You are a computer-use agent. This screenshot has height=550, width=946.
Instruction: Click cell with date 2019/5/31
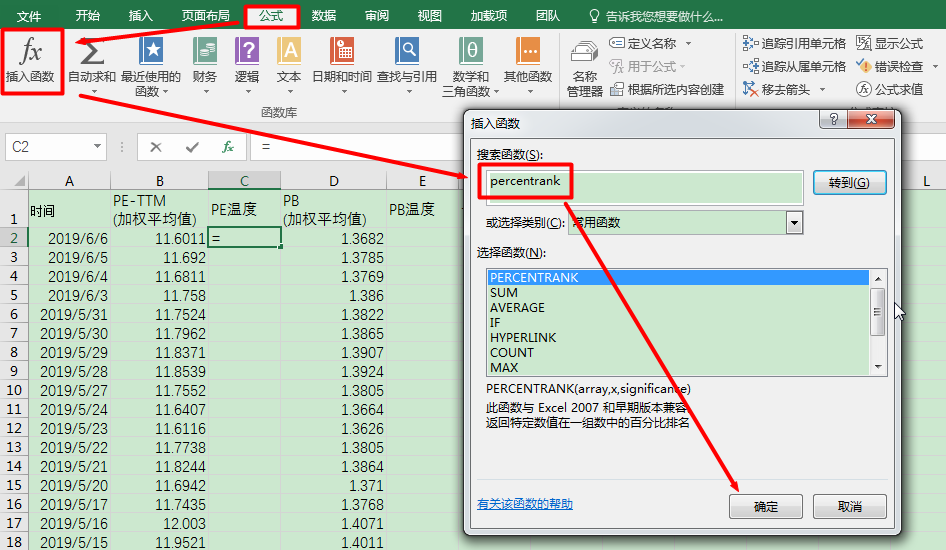coord(69,314)
